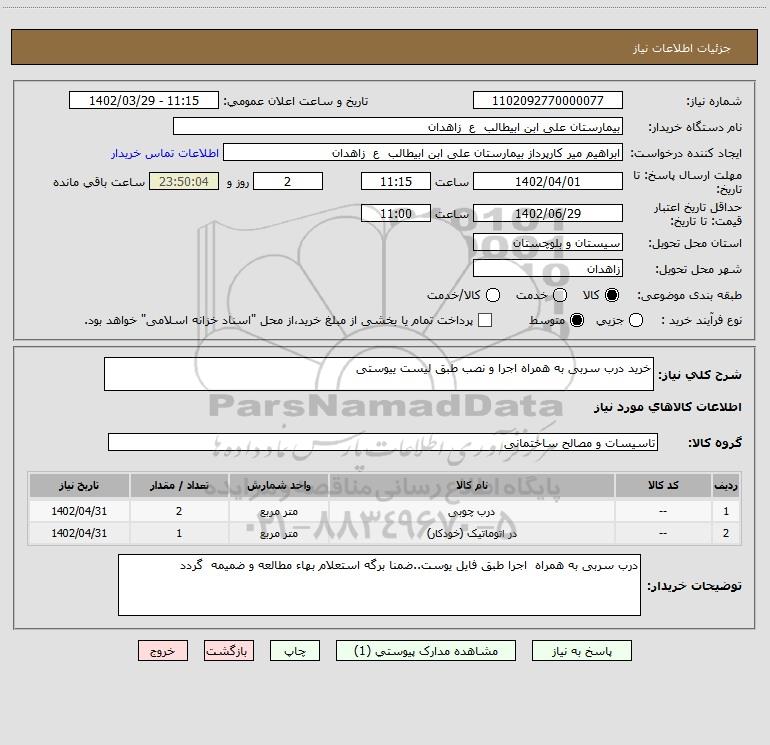Click the remaining days field showing 2

click(x=288, y=181)
